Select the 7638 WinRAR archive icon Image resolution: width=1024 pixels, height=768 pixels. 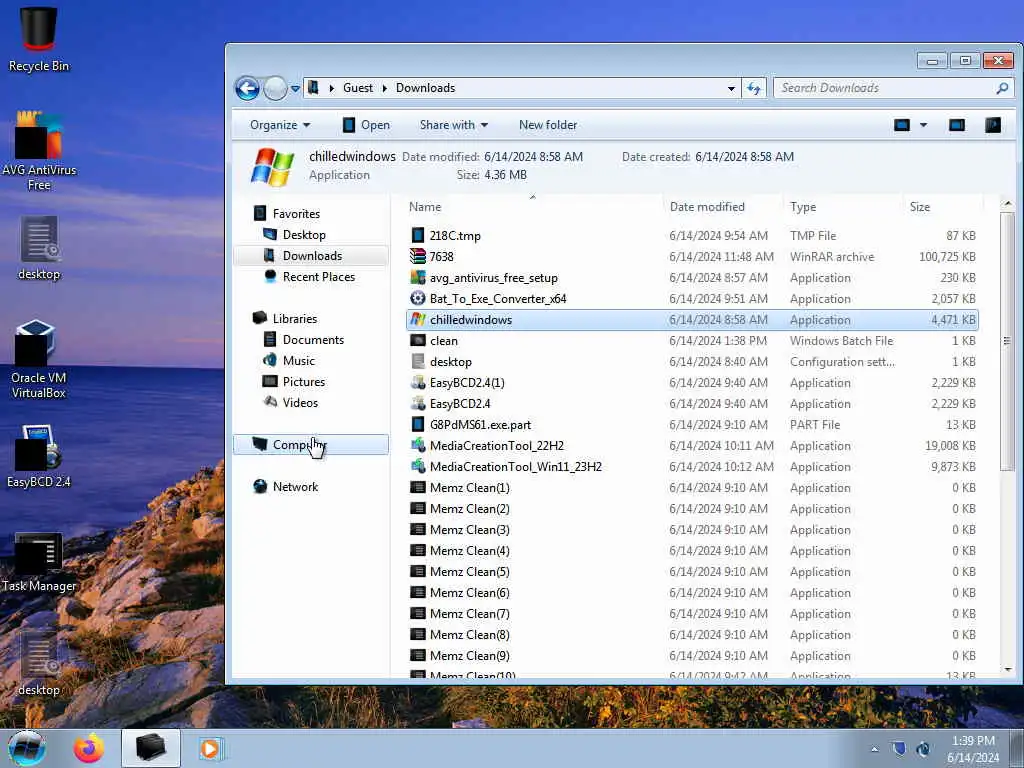[x=418, y=257]
